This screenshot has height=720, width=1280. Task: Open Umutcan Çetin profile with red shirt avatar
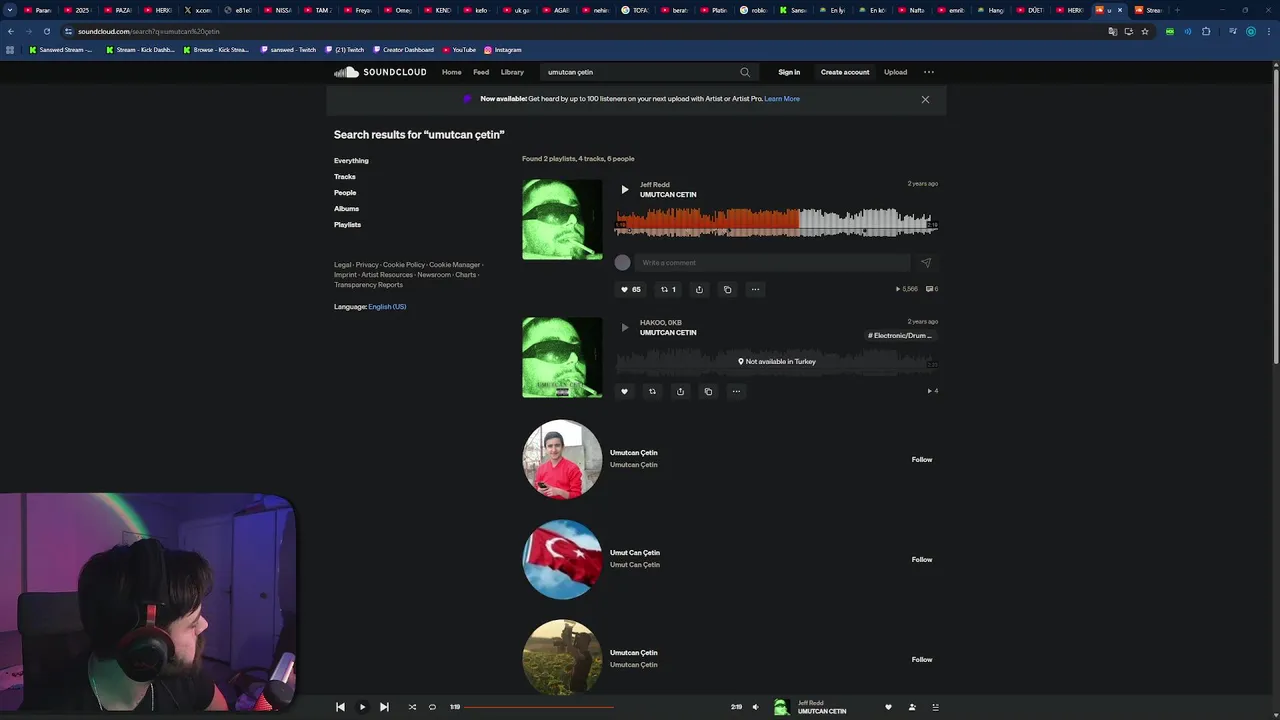[562, 459]
